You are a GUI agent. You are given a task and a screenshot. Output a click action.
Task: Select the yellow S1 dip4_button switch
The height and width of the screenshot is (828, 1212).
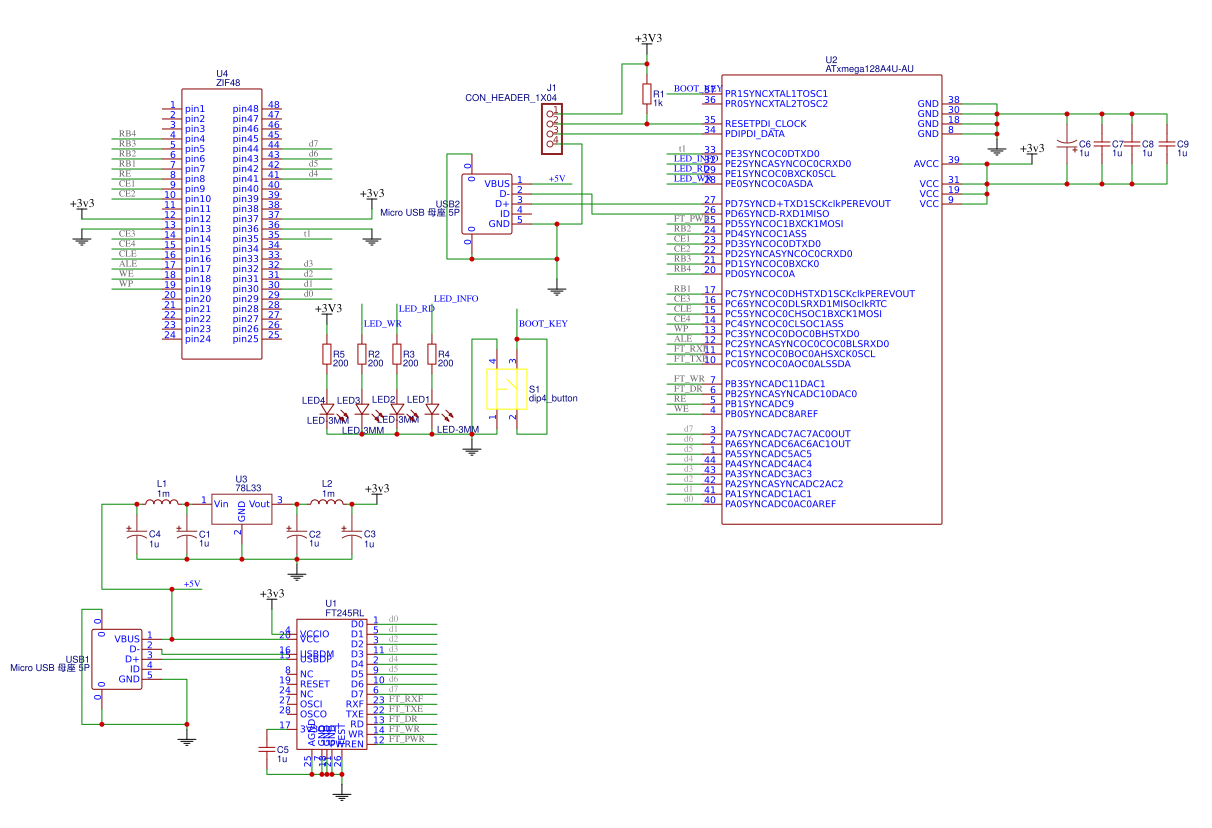tap(507, 390)
